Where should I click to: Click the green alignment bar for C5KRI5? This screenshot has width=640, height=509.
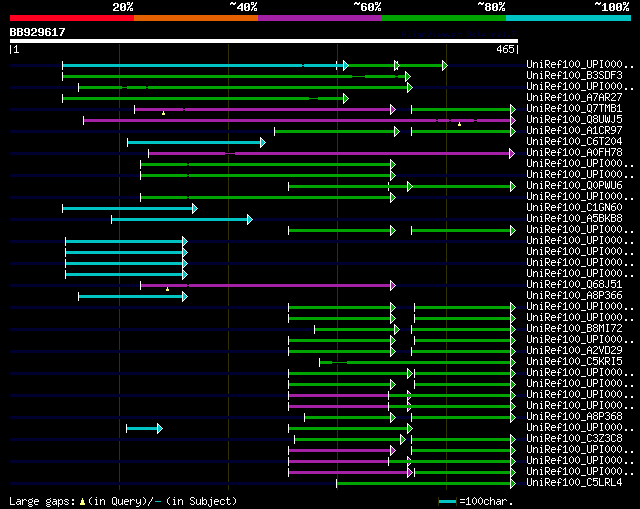pos(418,362)
